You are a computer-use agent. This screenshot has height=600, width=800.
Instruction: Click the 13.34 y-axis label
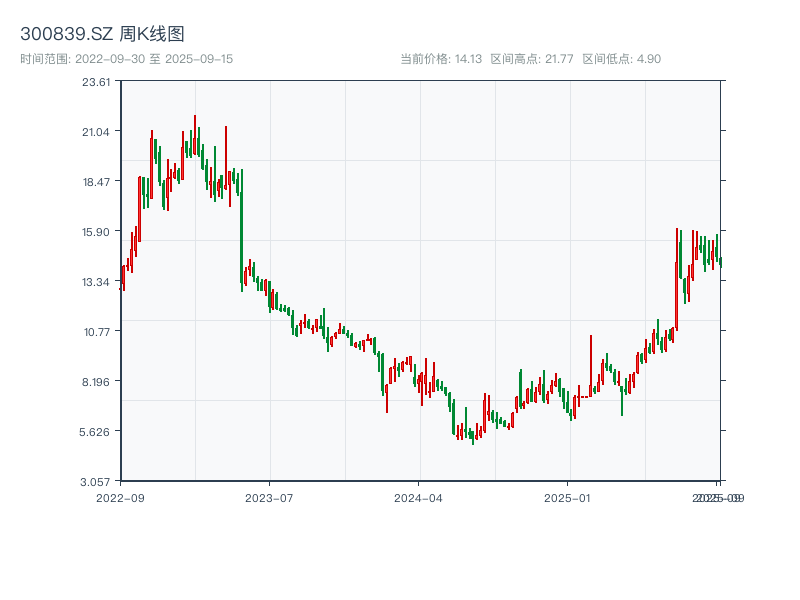click(96, 282)
